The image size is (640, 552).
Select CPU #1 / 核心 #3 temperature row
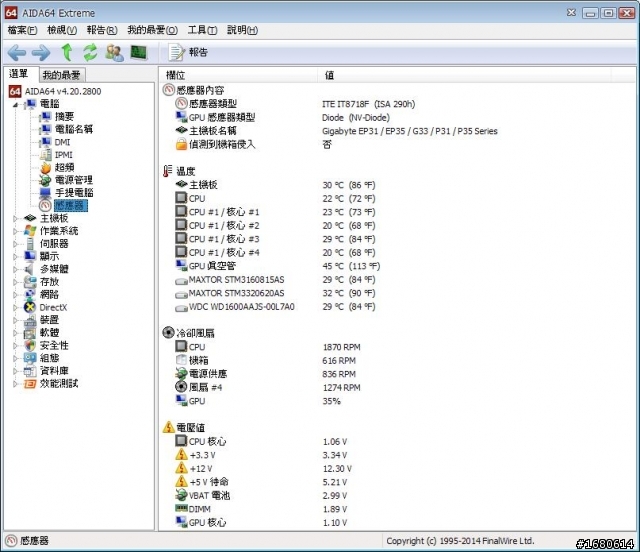pyautogui.click(x=275, y=239)
